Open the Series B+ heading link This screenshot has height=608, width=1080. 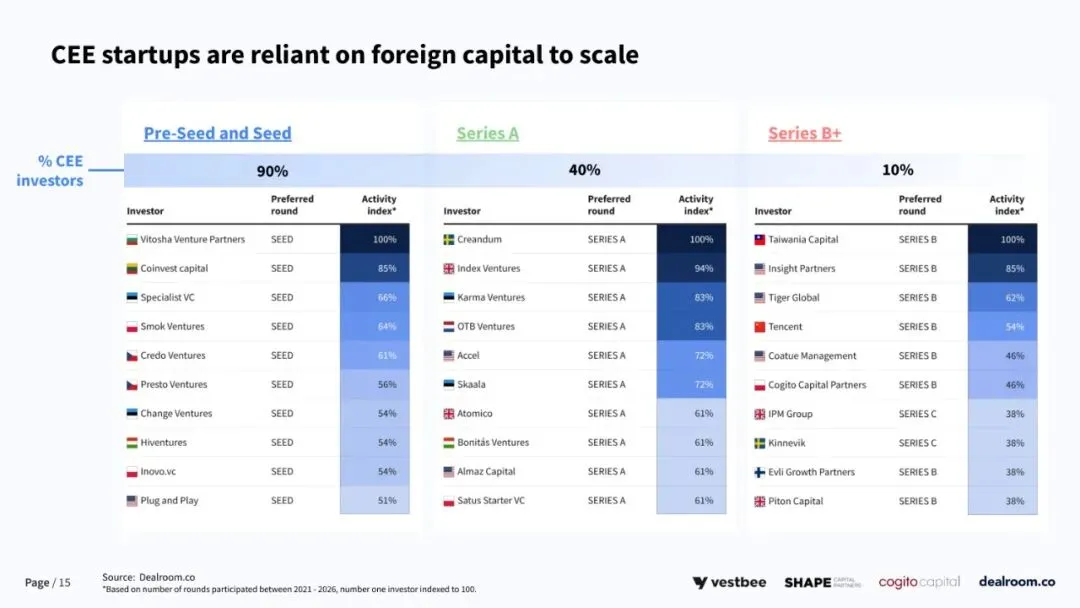pyautogui.click(x=804, y=133)
